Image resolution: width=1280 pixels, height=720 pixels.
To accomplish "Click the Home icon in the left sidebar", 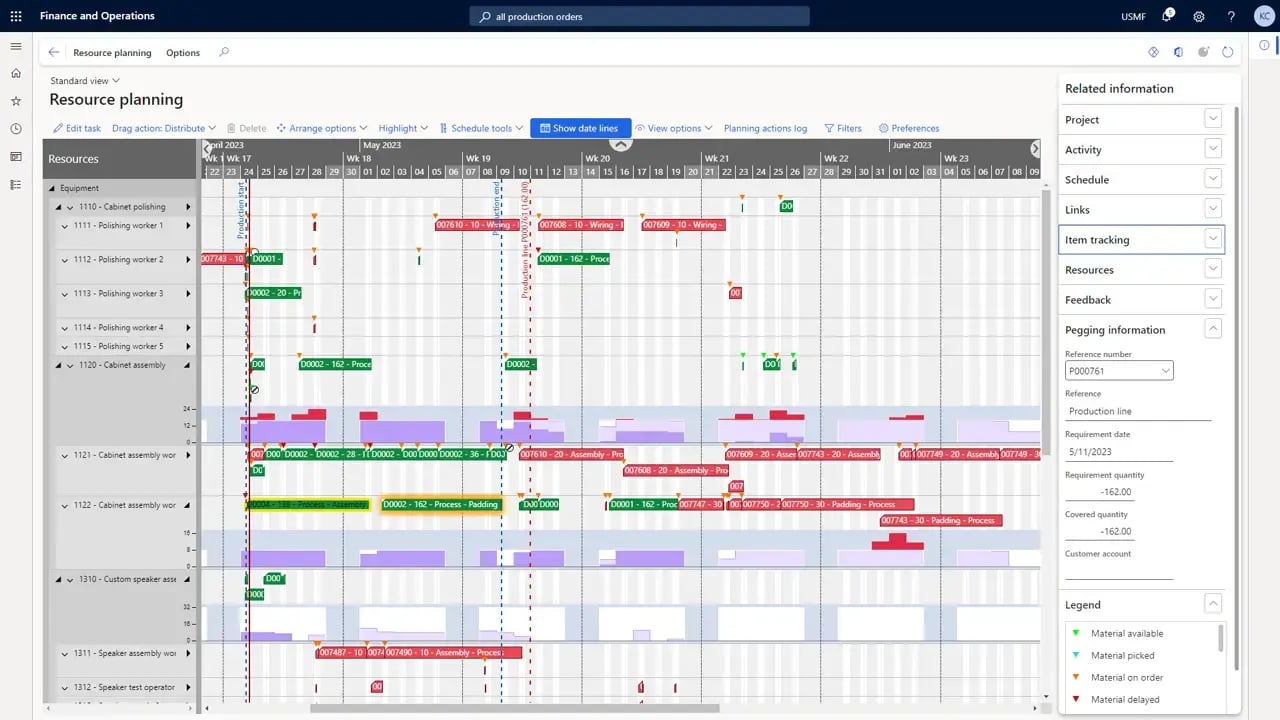I will 15,73.
